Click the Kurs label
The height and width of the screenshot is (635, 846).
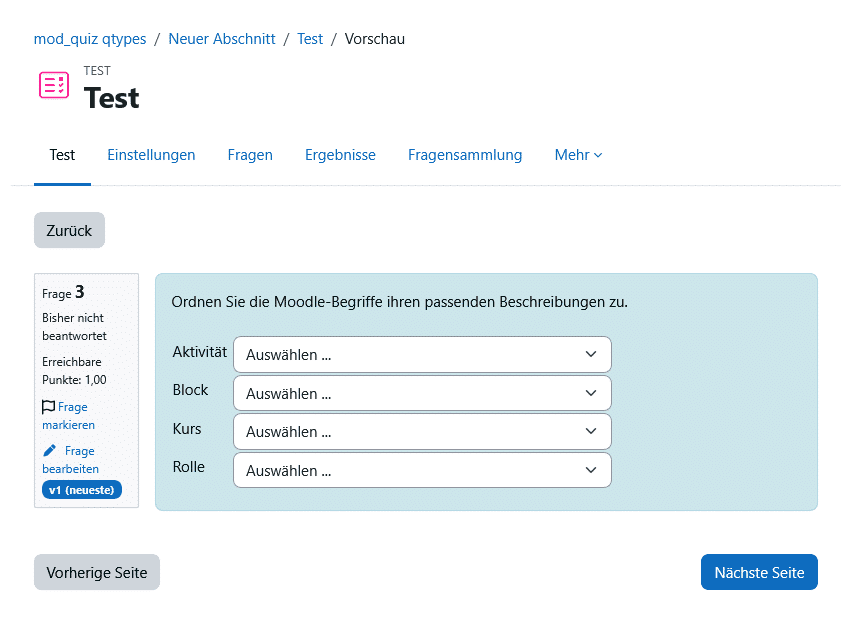[187, 429]
